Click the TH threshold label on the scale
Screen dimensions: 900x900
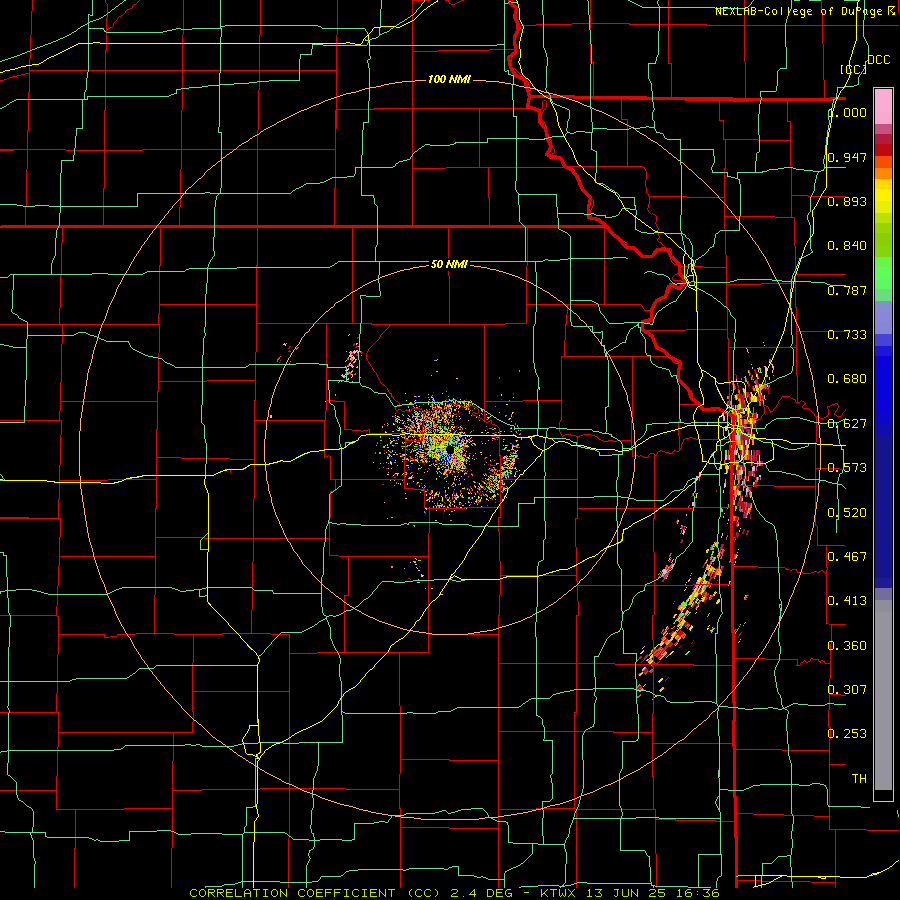859,779
